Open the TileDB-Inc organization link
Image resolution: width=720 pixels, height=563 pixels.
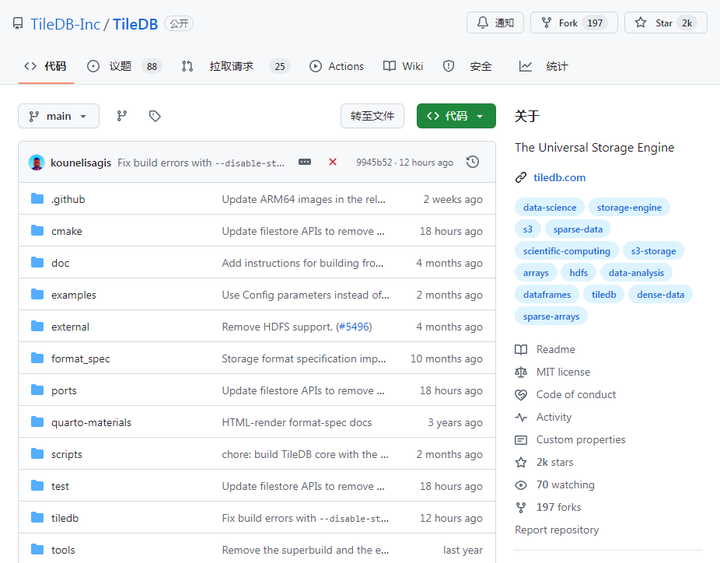(x=65, y=24)
